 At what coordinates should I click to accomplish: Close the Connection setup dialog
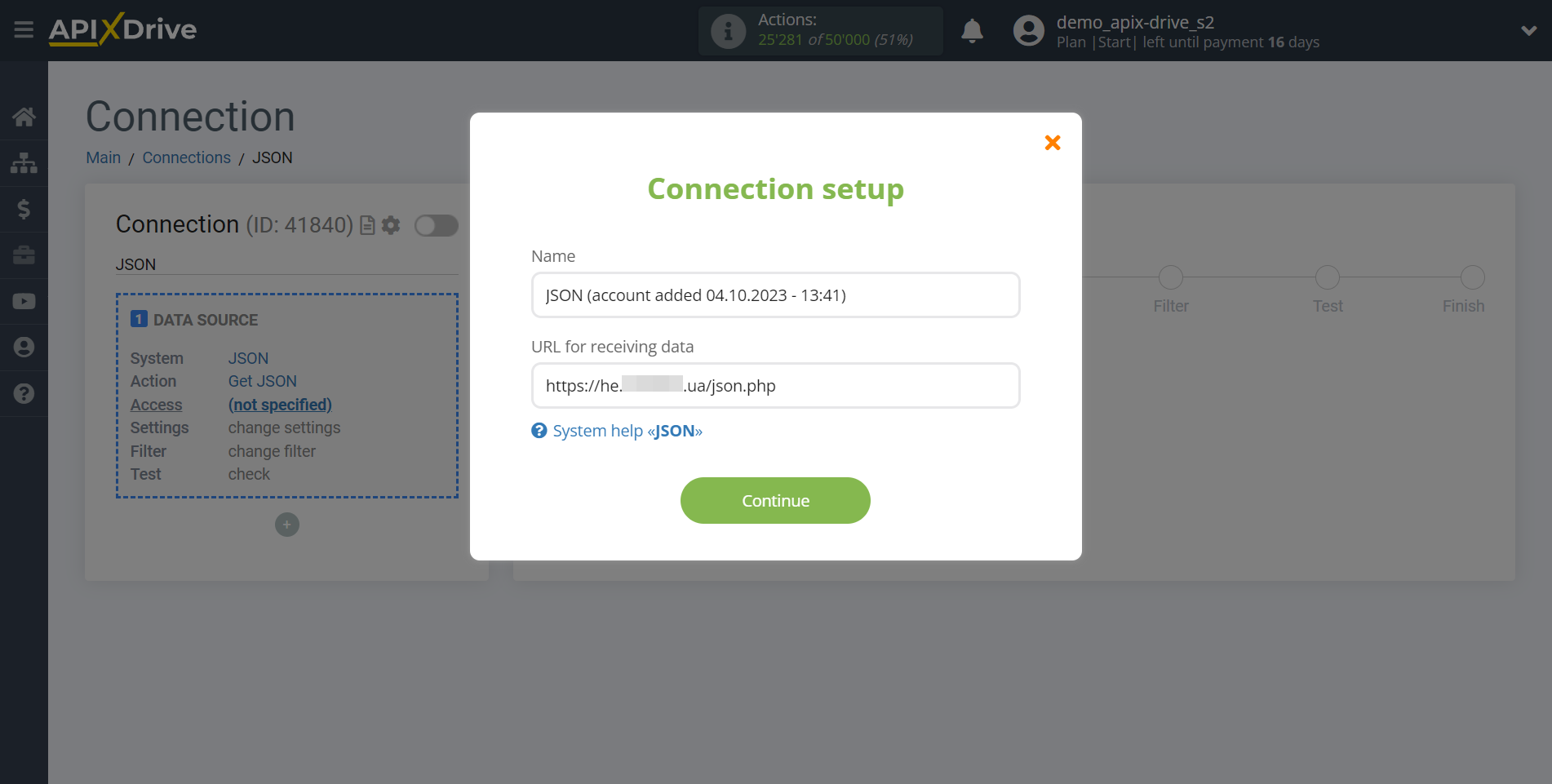(x=1053, y=143)
